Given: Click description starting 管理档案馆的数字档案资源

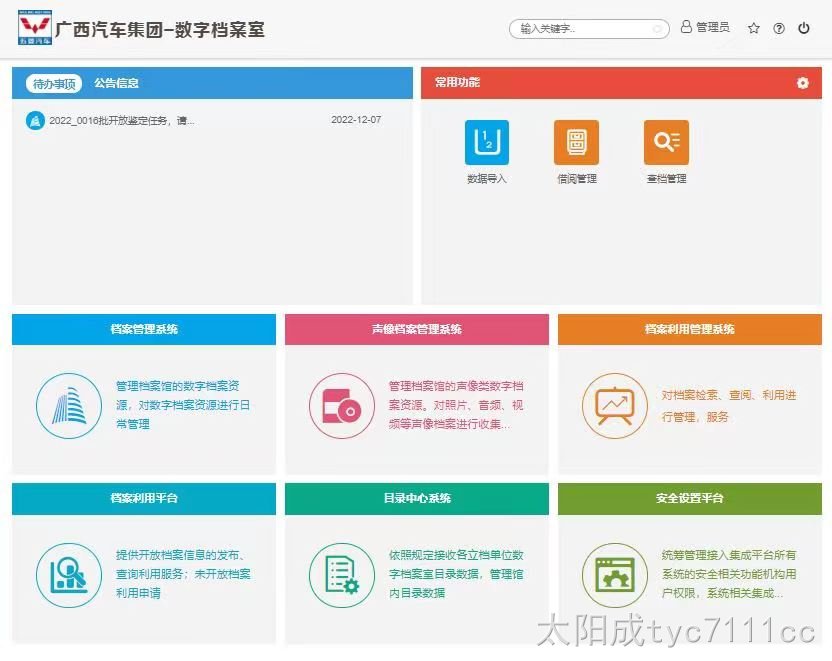Looking at the screenshot, I should tap(183, 405).
